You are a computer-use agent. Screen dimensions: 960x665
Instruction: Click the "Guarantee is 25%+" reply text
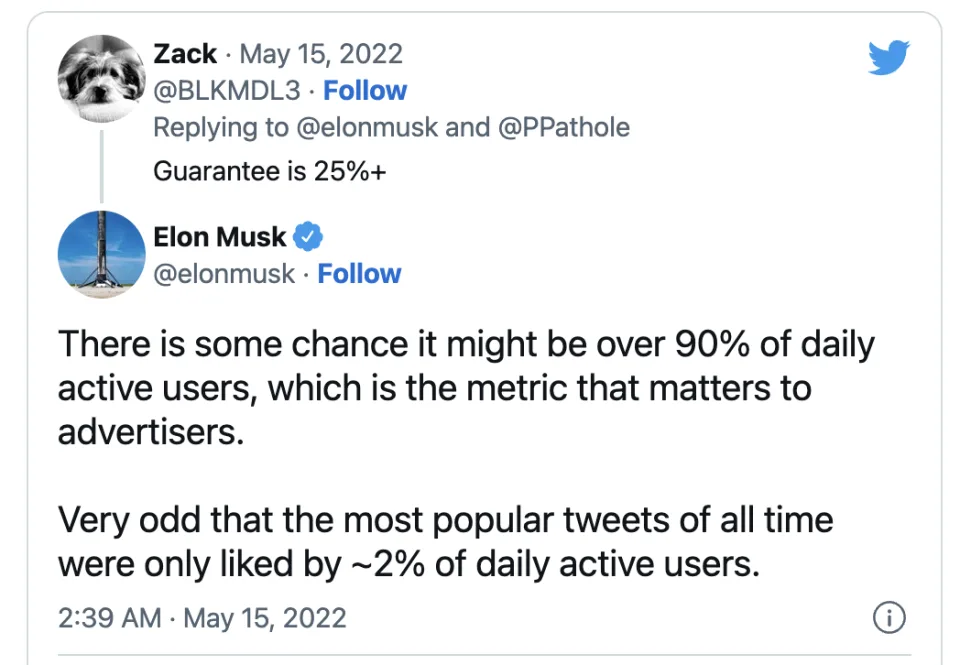270,171
